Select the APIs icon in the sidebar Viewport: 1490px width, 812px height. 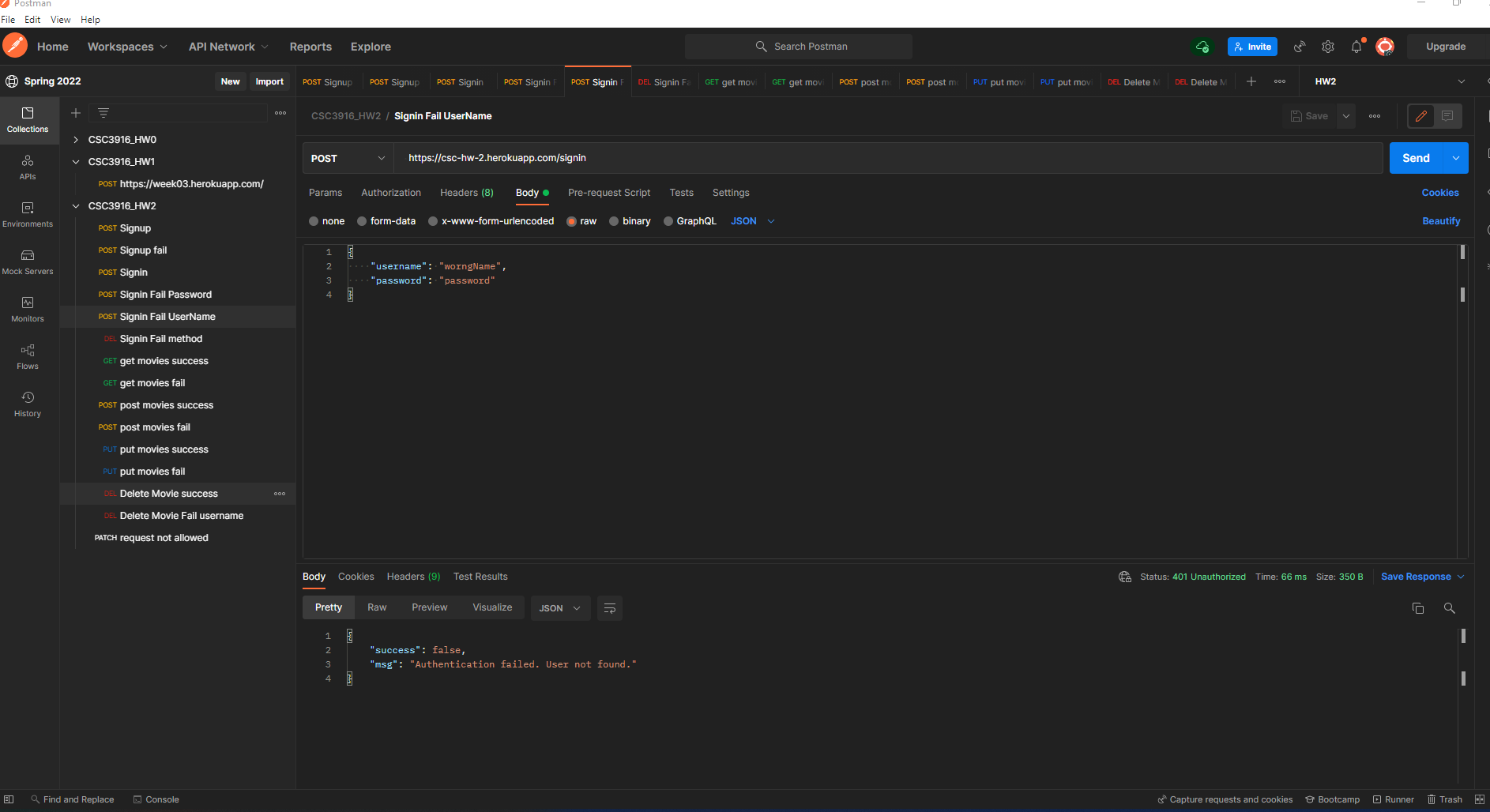(x=28, y=167)
